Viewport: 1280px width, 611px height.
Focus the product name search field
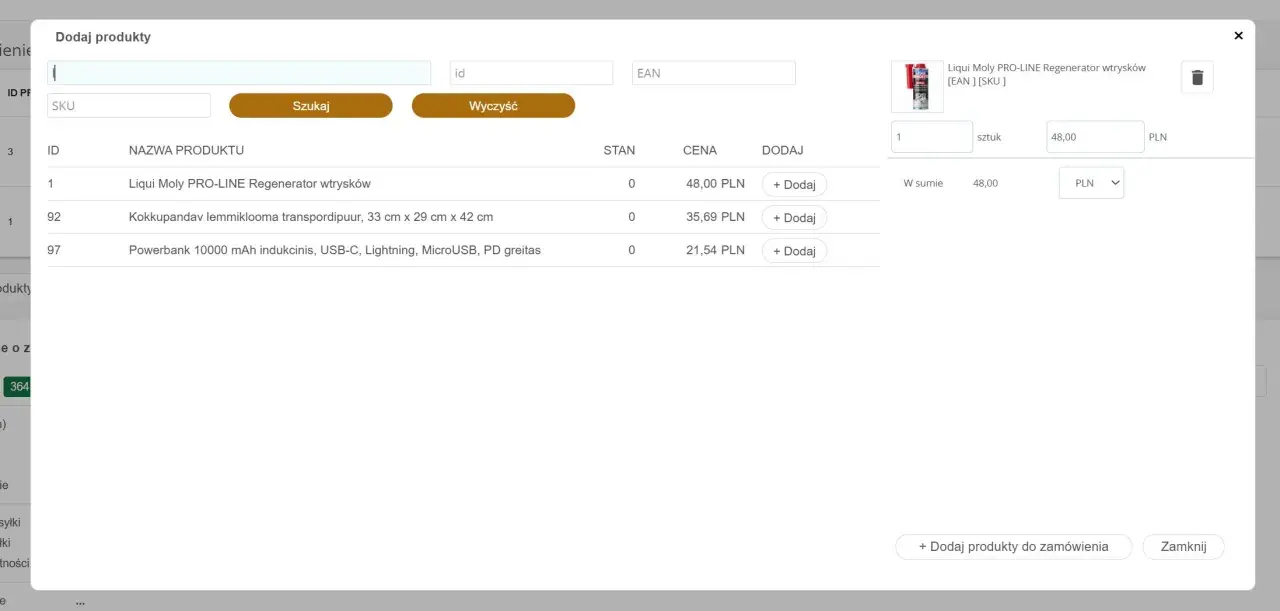click(239, 73)
